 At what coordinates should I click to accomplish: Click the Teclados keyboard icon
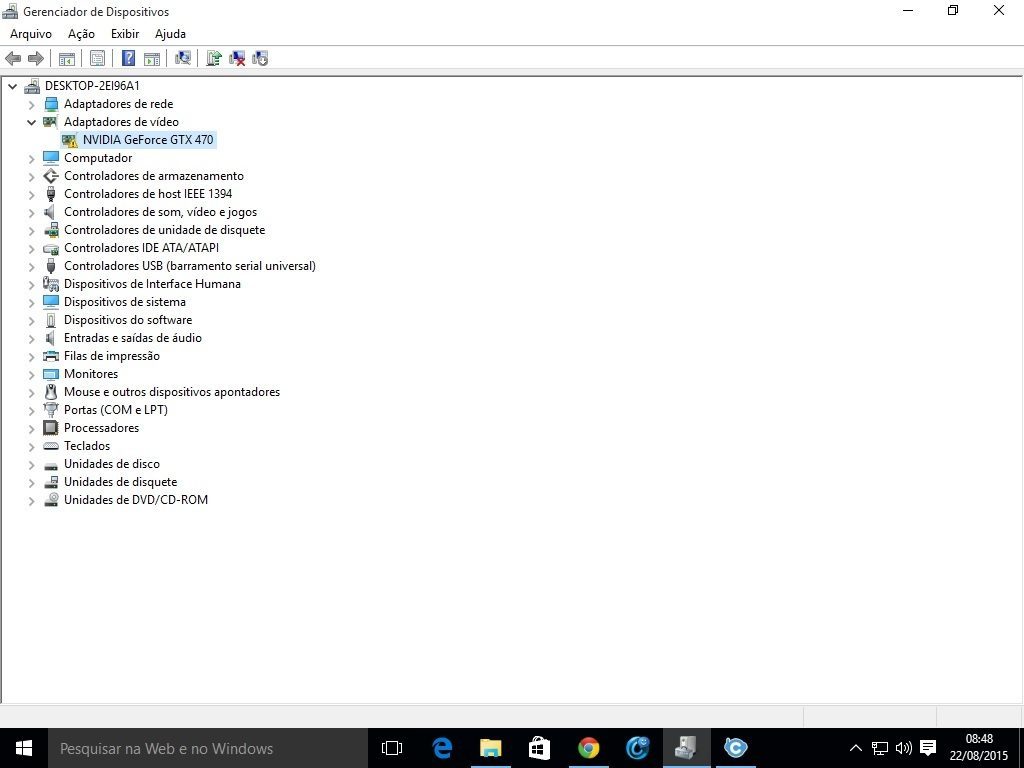(51, 446)
